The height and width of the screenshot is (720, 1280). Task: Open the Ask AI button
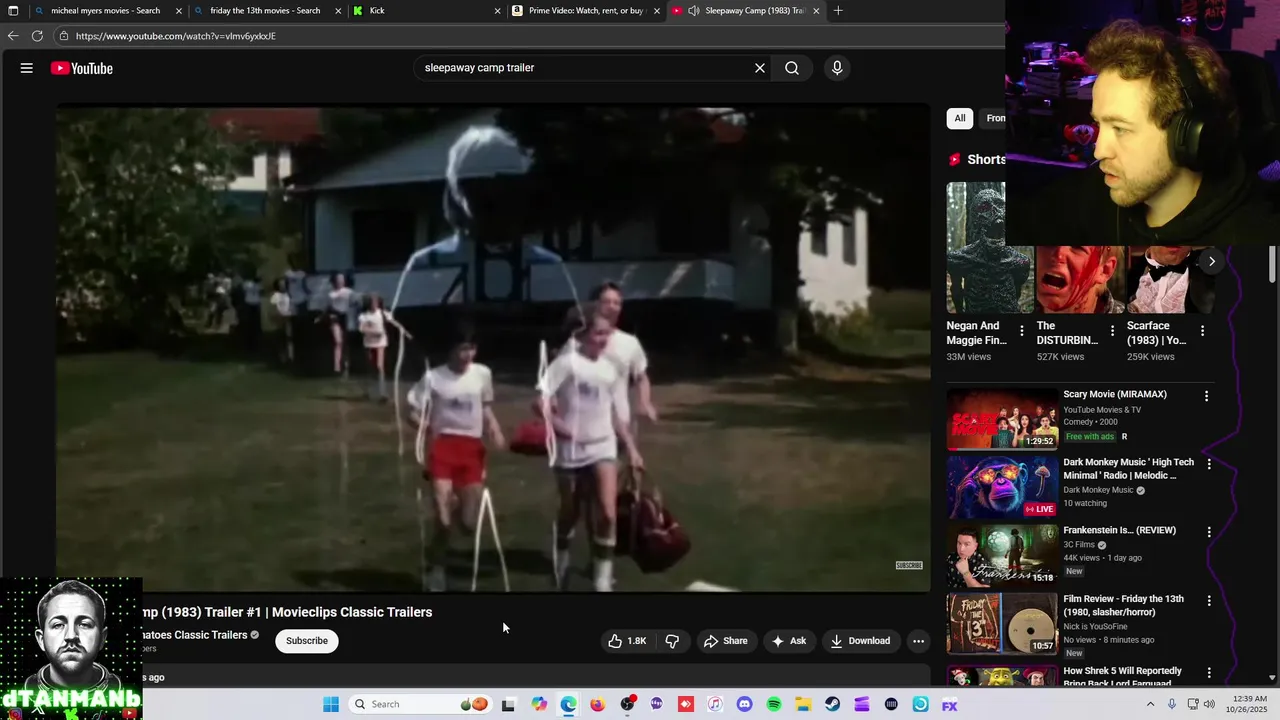coord(789,641)
